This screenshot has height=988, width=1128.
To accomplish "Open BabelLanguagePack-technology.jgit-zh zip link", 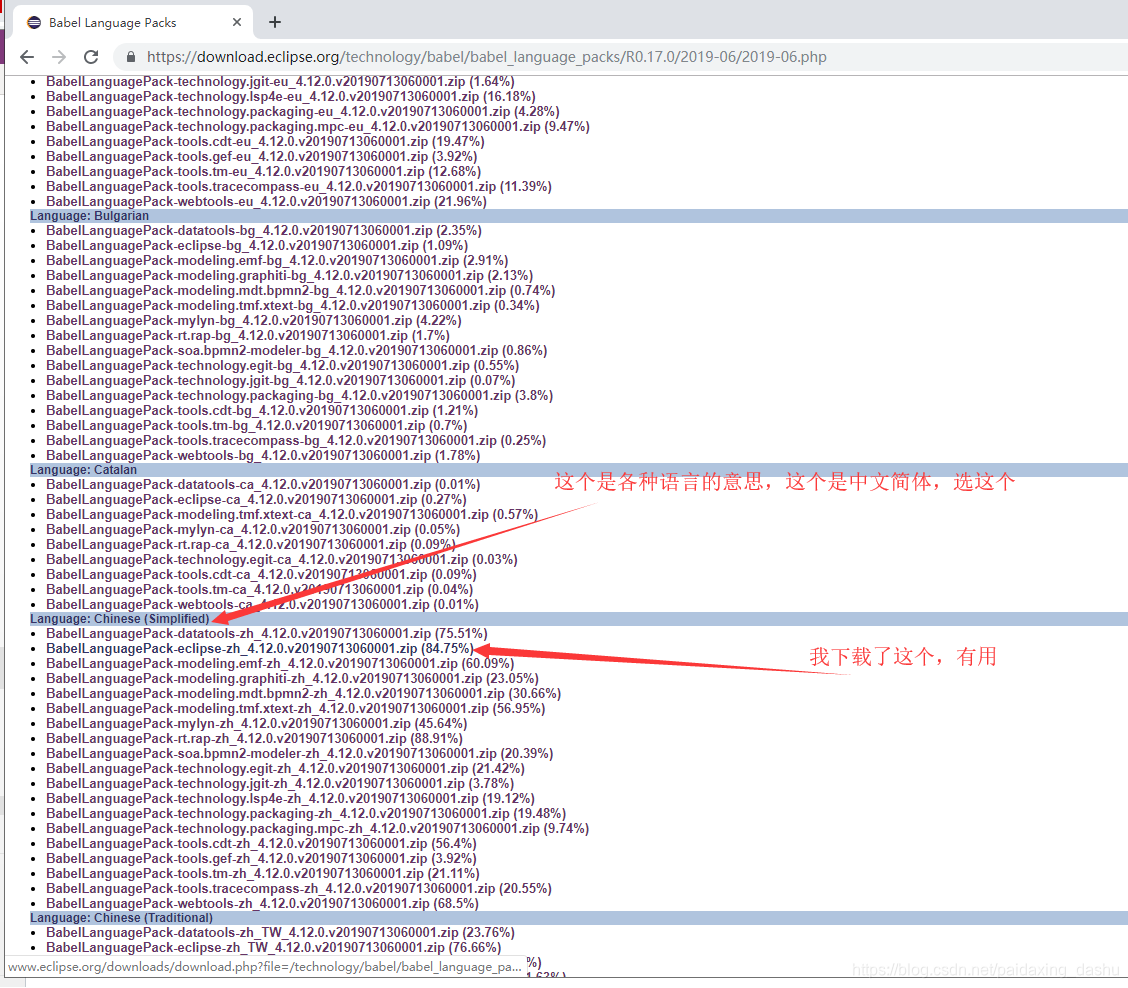I will [280, 784].
